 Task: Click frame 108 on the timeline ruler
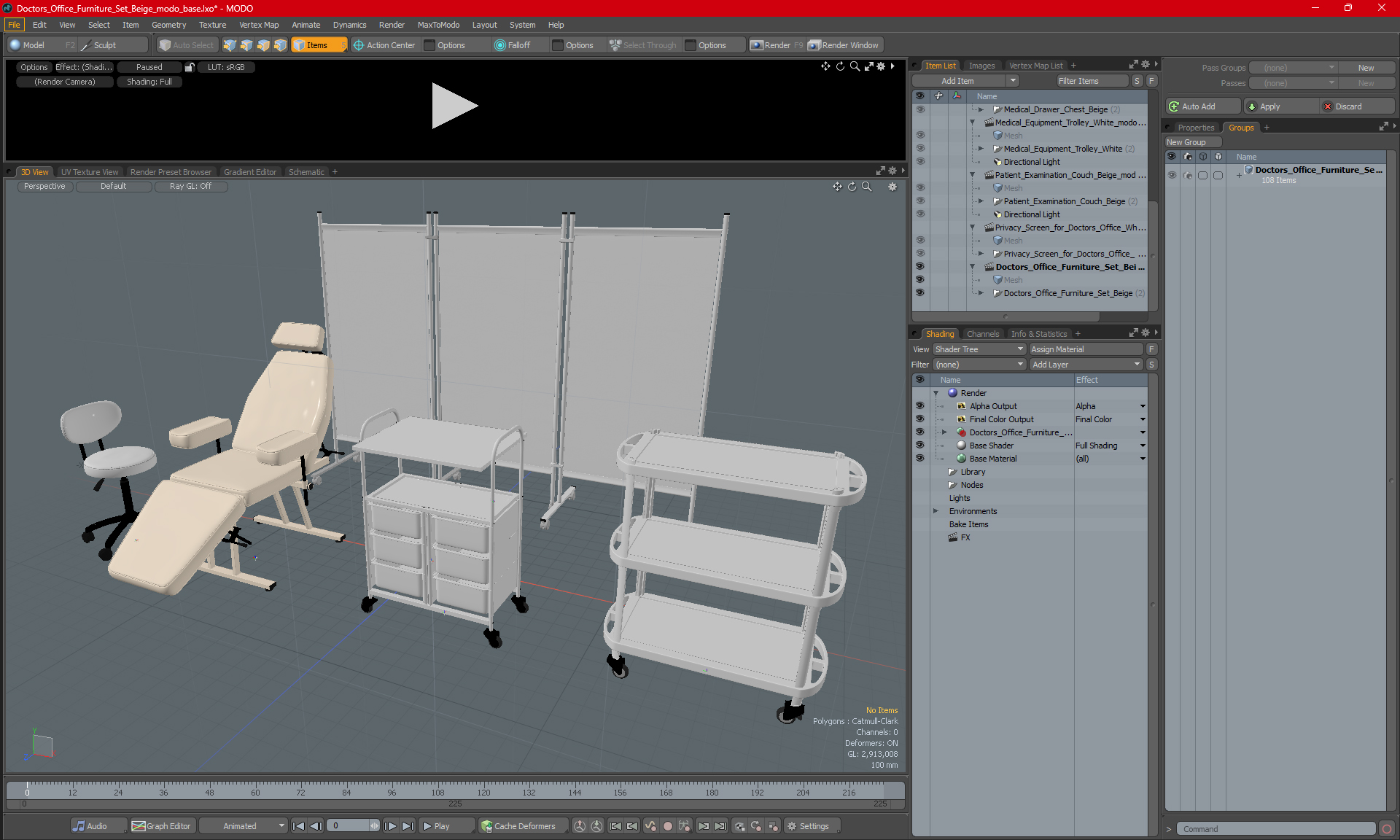click(x=437, y=791)
